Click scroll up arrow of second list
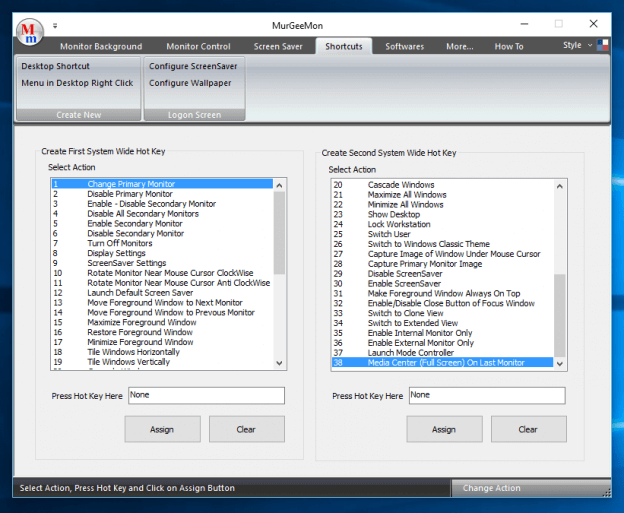The height and width of the screenshot is (513, 624). pyautogui.click(x=559, y=185)
